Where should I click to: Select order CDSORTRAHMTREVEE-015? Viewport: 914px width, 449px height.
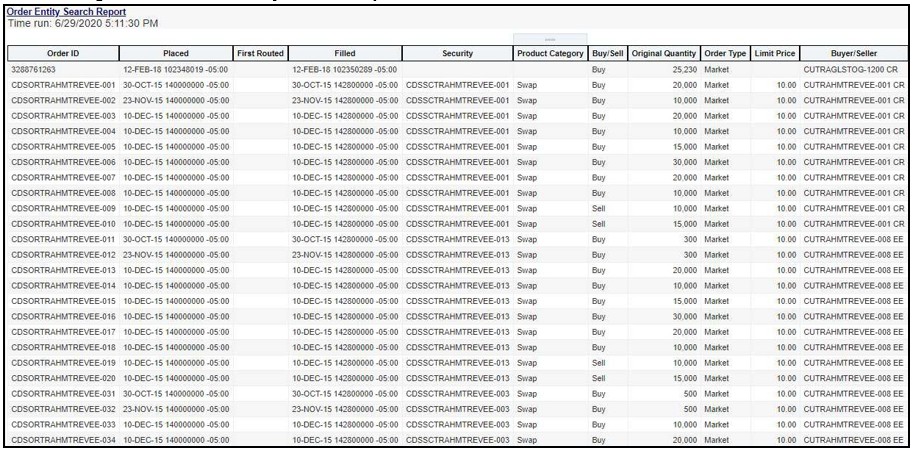[64, 301]
